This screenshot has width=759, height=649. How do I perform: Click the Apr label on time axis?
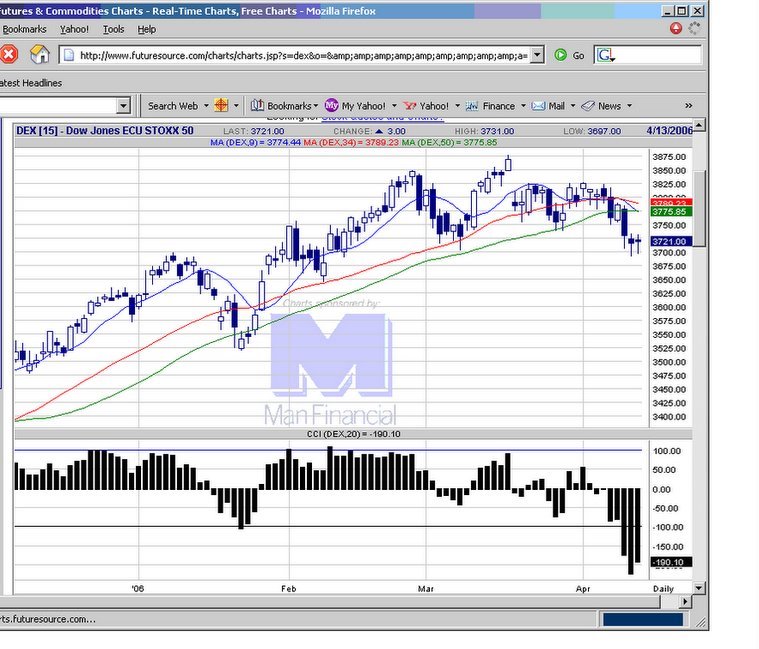click(583, 589)
